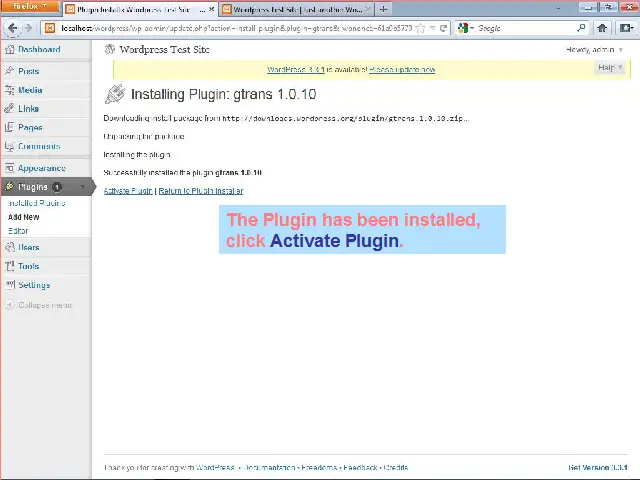Open the search engine selector dropdown
The height and width of the screenshot is (480, 640).
(471, 28)
